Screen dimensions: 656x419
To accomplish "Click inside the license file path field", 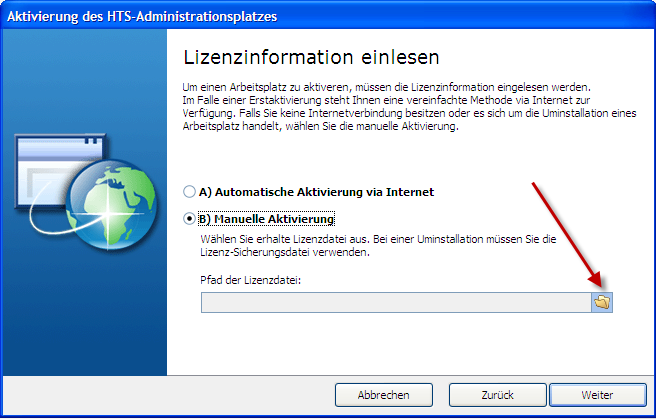I will pyautogui.click(x=395, y=301).
